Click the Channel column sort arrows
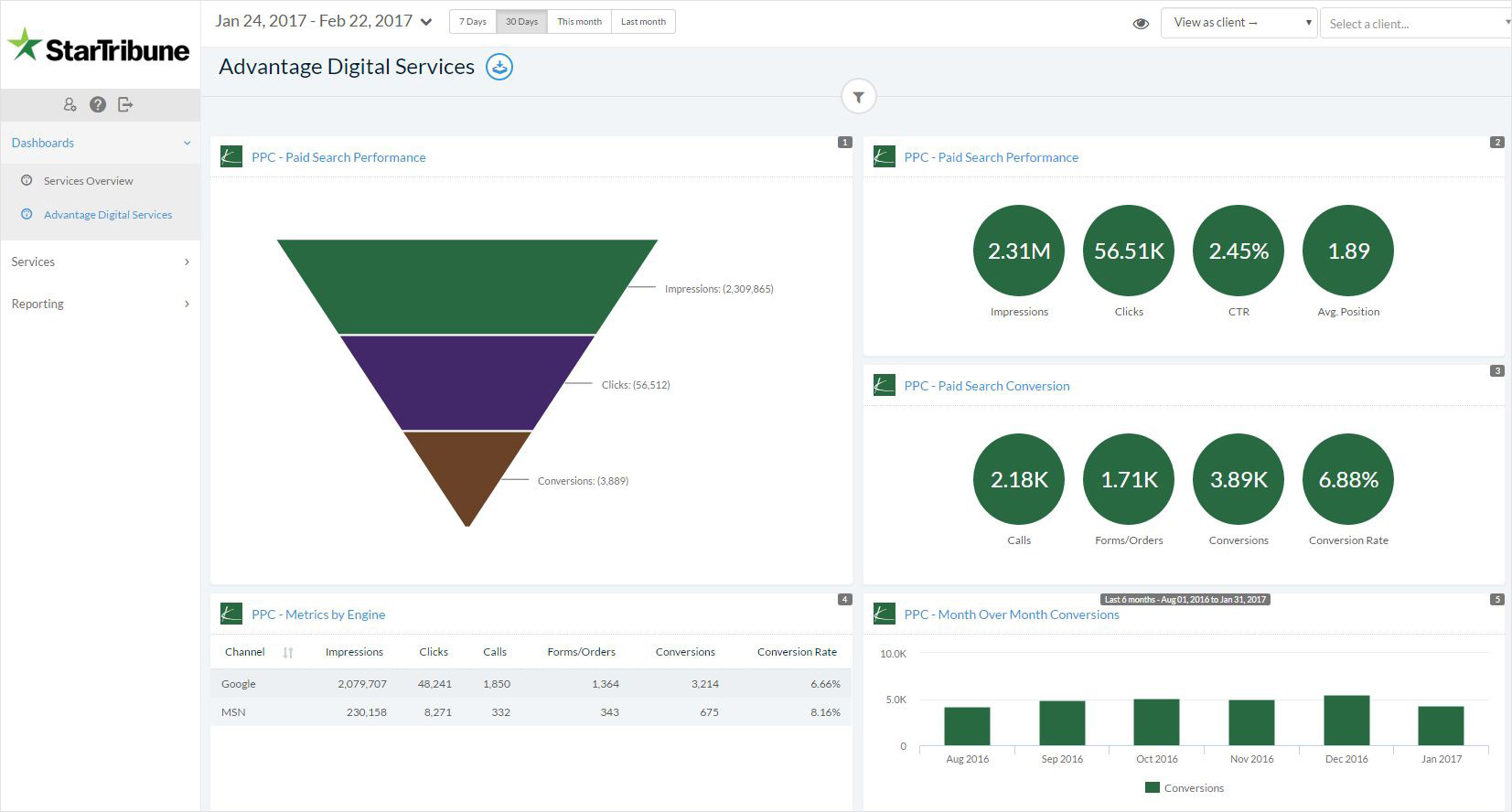The width and height of the screenshot is (1512, 812). click(x=288, y=652)
